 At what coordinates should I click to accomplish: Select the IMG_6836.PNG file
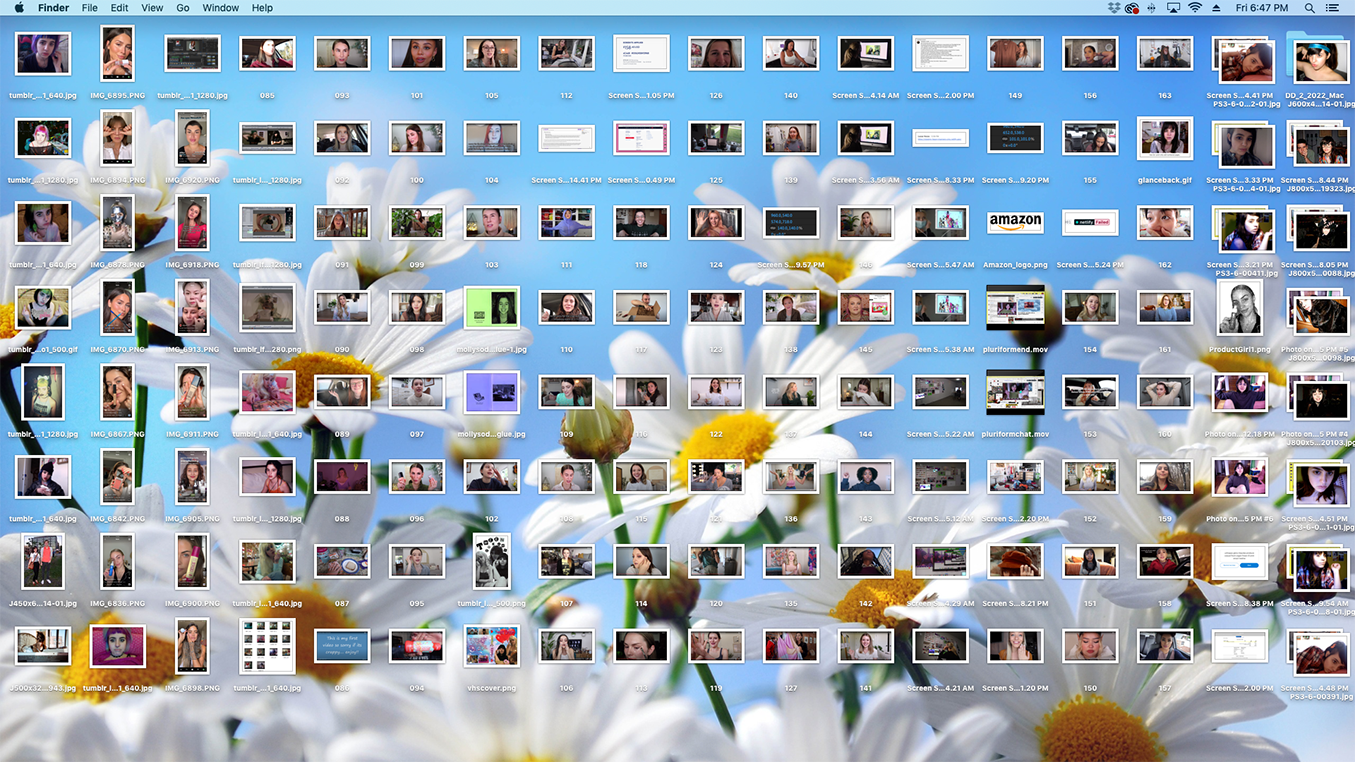click(117, 561)
